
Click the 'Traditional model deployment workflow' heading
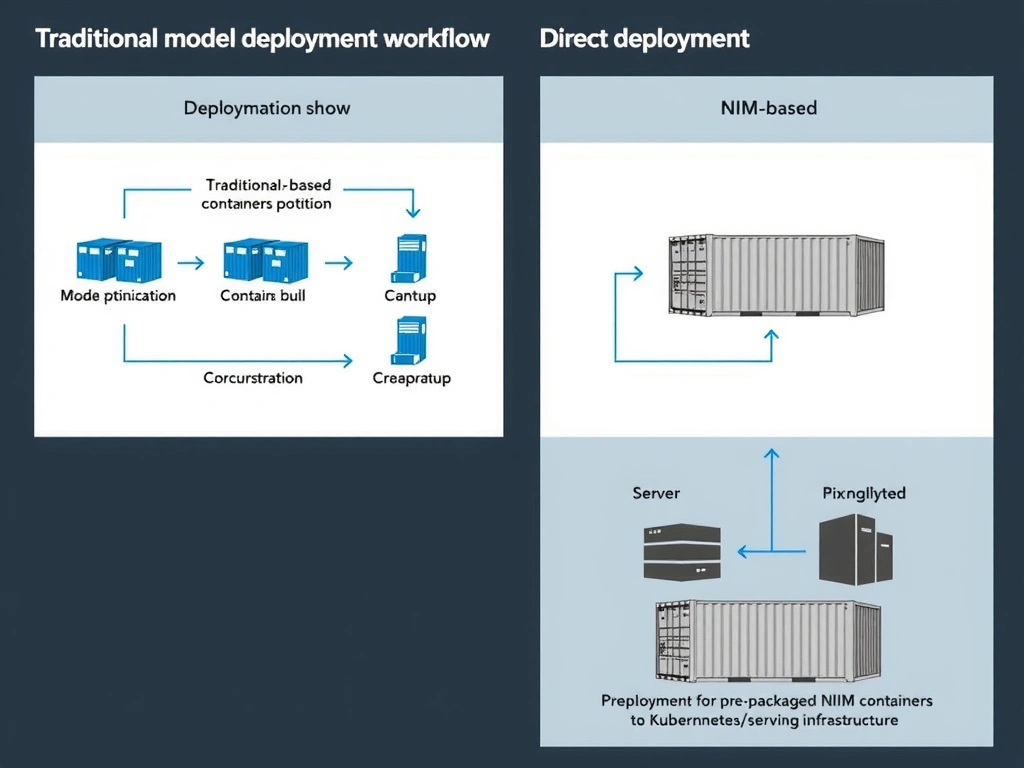click(x=262, y=39)
